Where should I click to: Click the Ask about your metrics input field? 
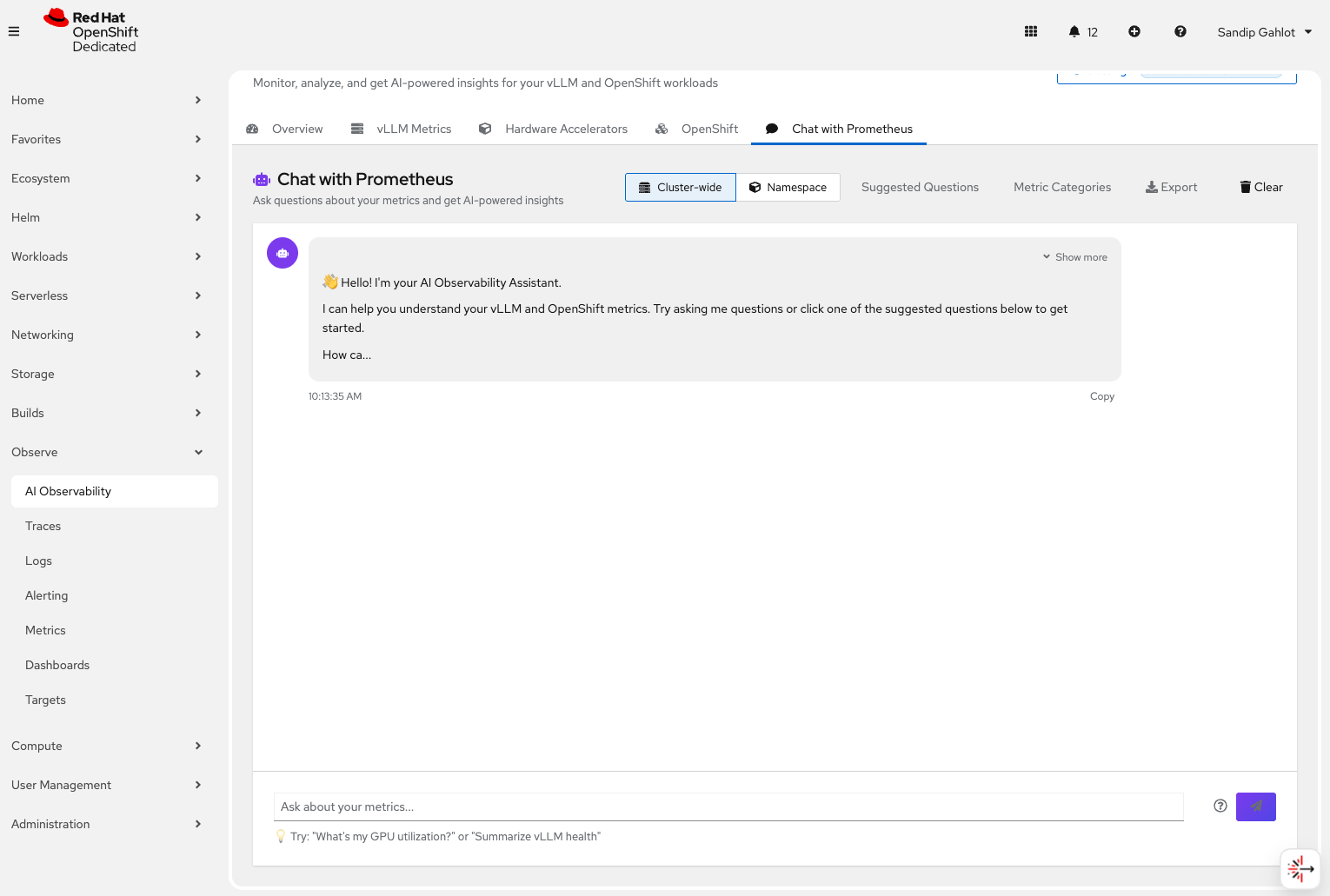pos(728,806)
